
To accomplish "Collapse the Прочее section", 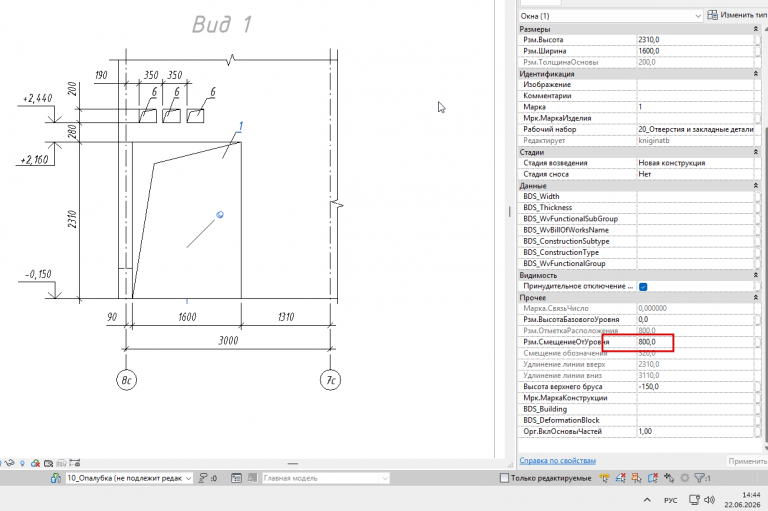I will 756,297.
